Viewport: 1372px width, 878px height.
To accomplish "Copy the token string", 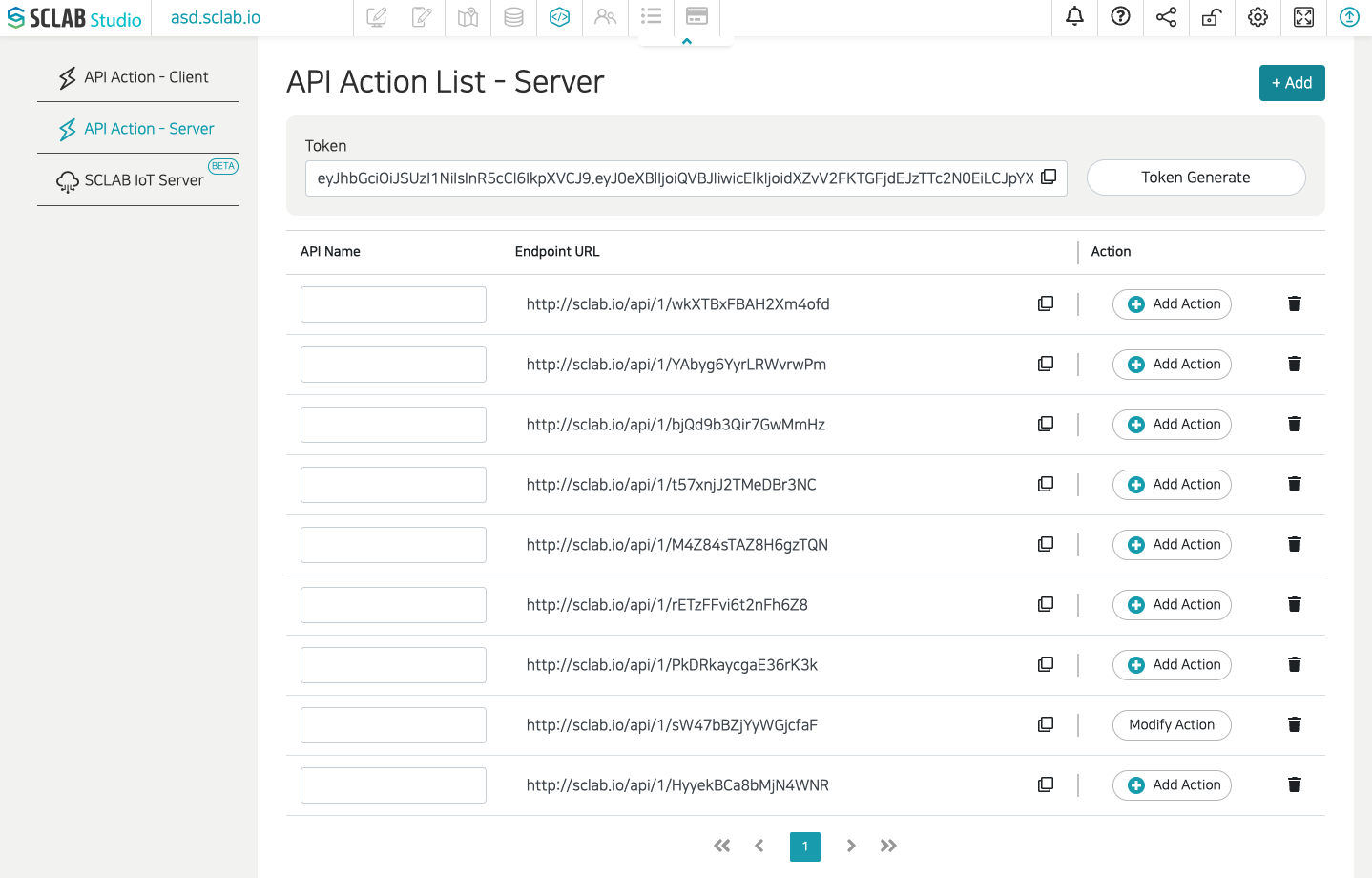I will pos(1049,177).
